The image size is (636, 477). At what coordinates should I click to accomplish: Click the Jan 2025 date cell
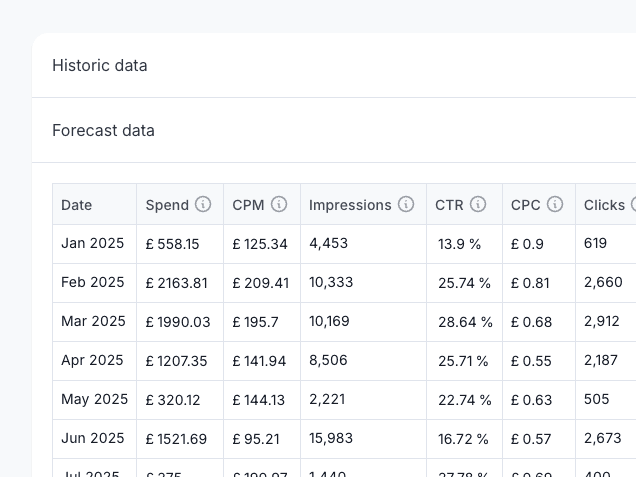(x=92, y=243)
